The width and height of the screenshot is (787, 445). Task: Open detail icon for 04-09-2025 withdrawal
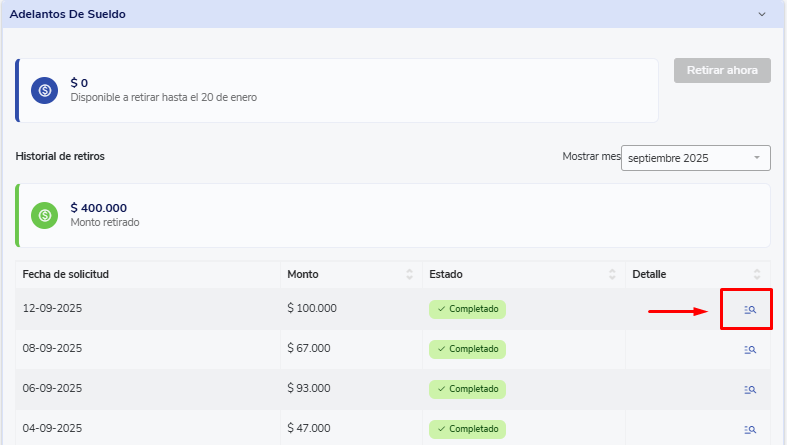coord(750,429)
